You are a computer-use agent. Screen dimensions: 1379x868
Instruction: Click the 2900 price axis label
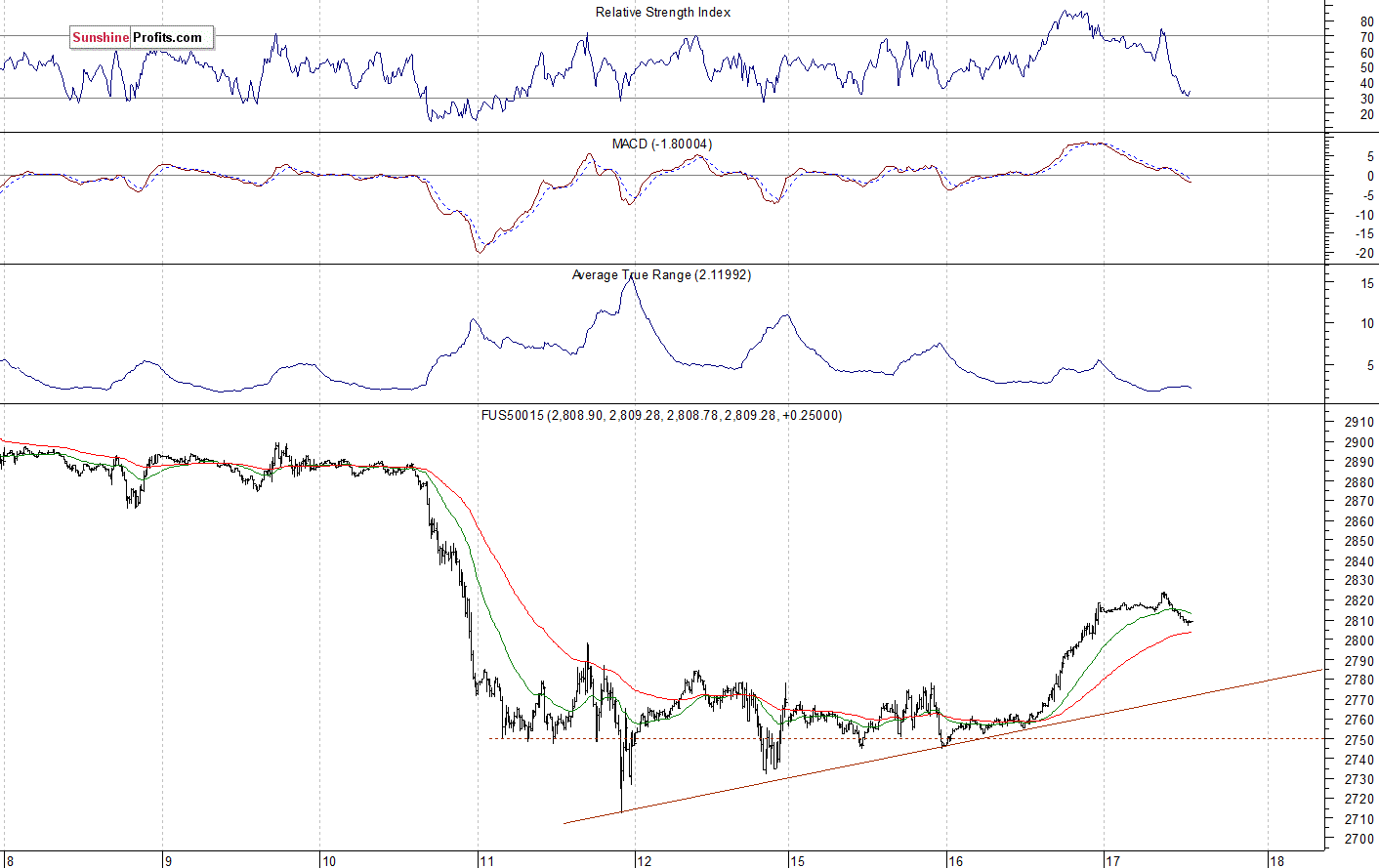coord(1359,442)
